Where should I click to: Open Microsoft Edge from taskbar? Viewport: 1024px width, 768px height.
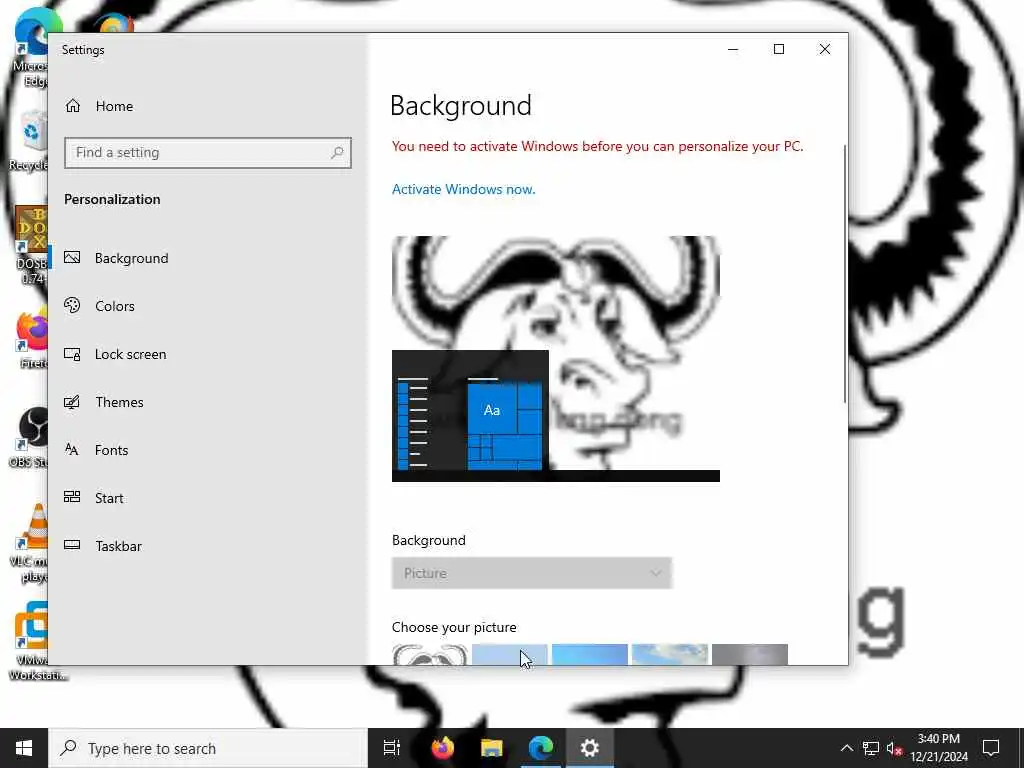[541, 748]
